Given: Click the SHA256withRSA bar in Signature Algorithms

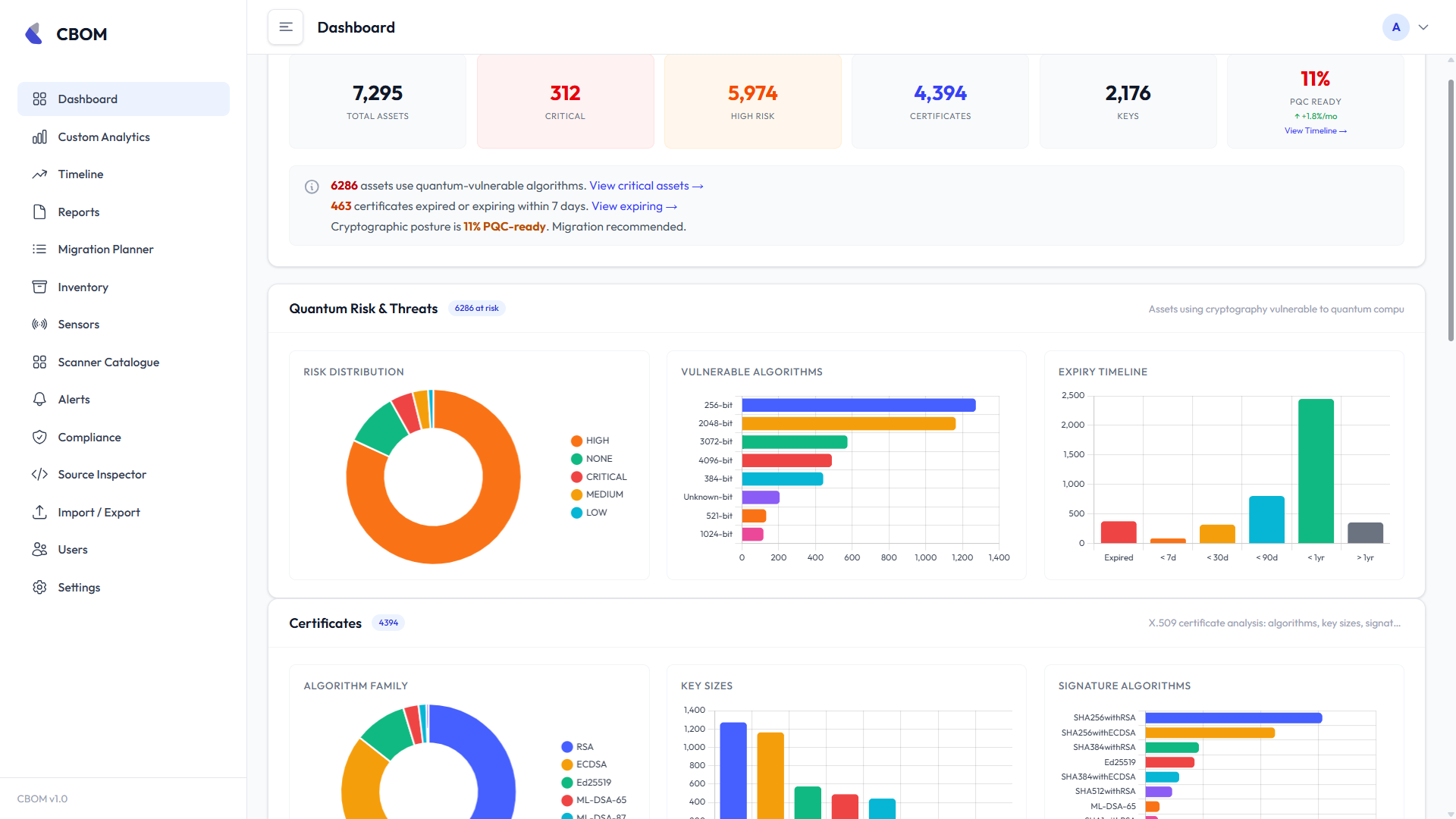Looking at the screenshot, I should click(x=1234, y=718).
